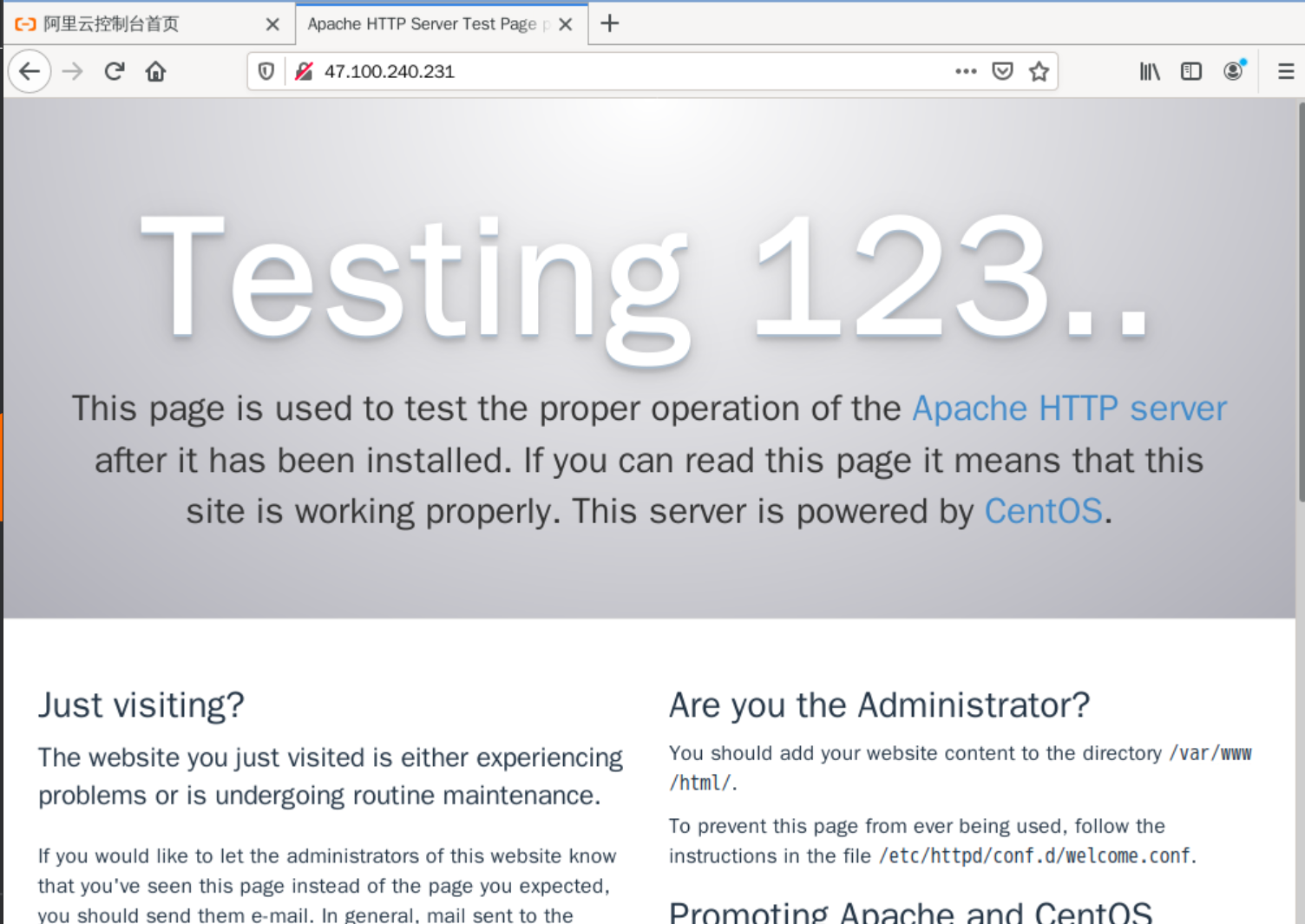Click 'Are you the Administrator?' heading
The height and width of the screenshot is (924, 1305).
pos(879,705)
